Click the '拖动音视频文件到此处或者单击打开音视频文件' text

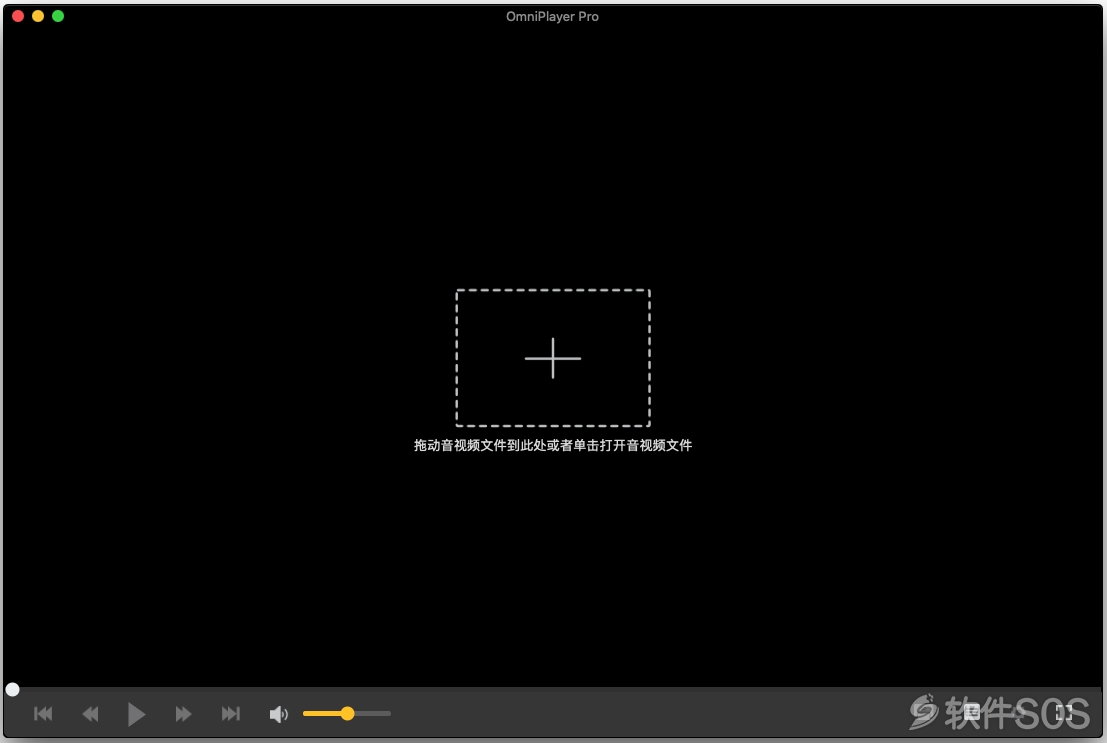click(553, 446)
